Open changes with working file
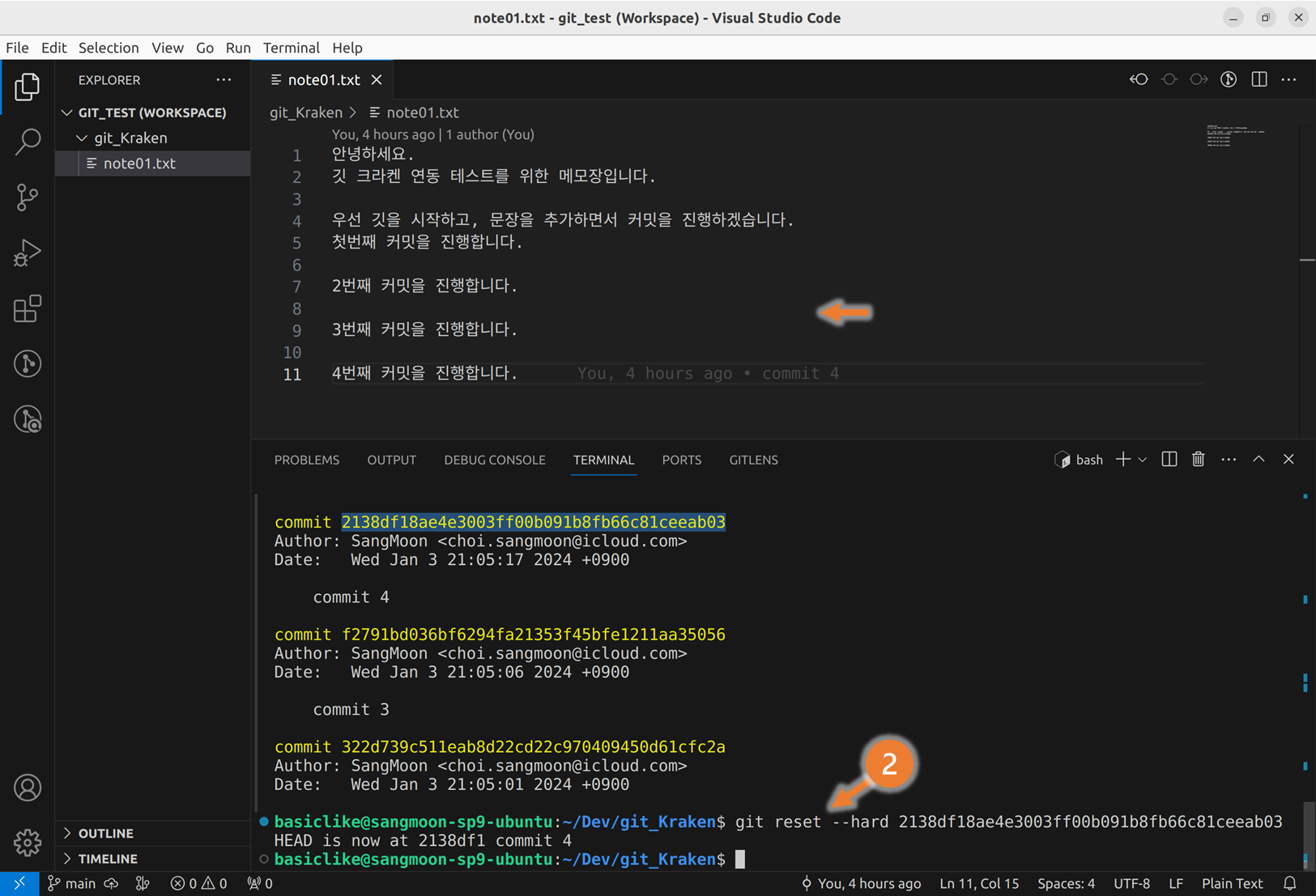This screenshot has height=896, width=1316. point(1169,79)
